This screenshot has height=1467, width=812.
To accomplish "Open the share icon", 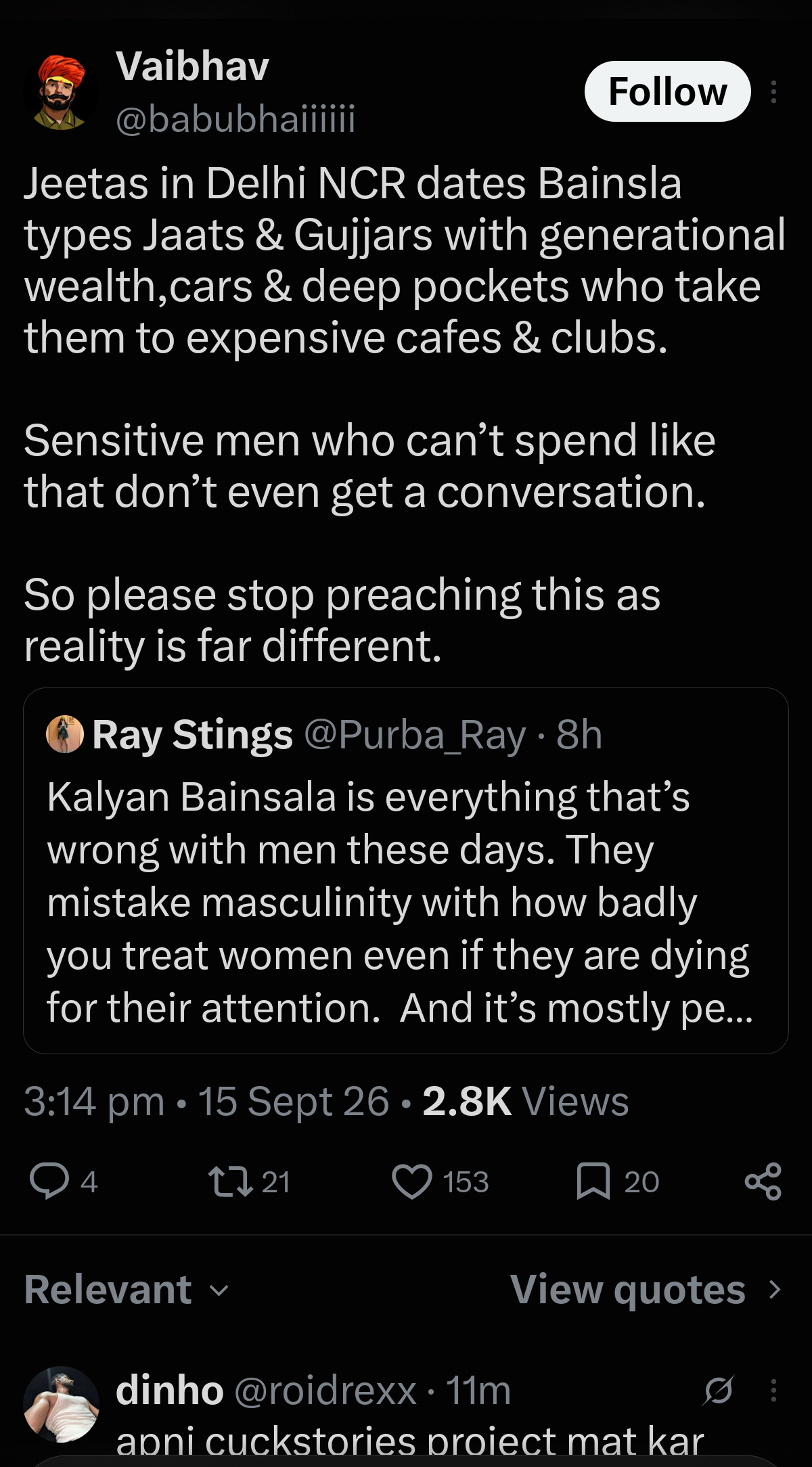I will tap(763, 1181).
